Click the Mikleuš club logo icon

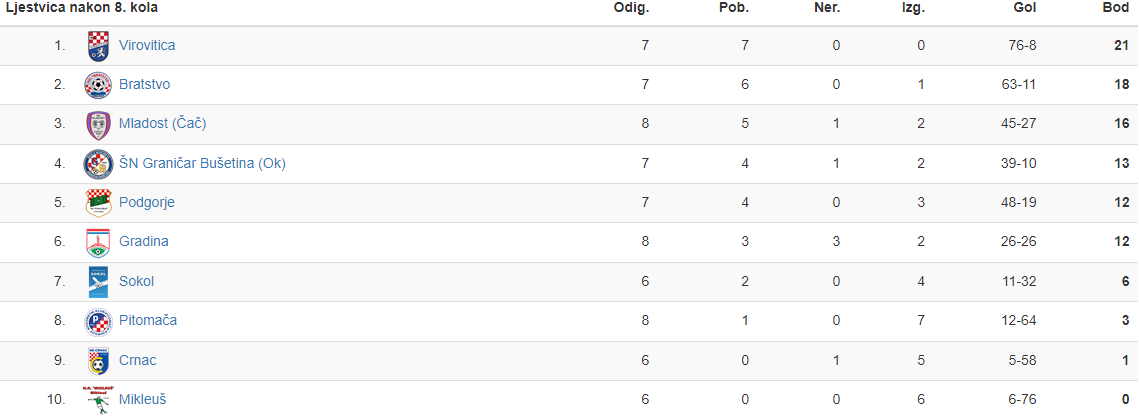tap(98, 400)
